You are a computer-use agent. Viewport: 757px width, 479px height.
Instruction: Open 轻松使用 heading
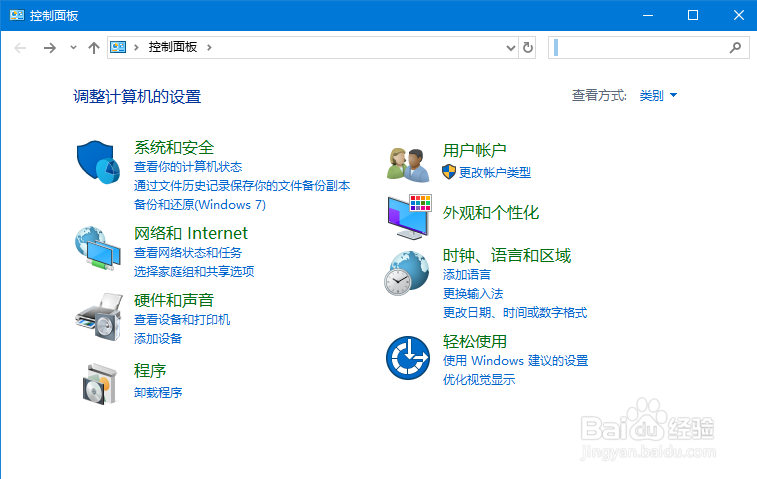[475, 341]
